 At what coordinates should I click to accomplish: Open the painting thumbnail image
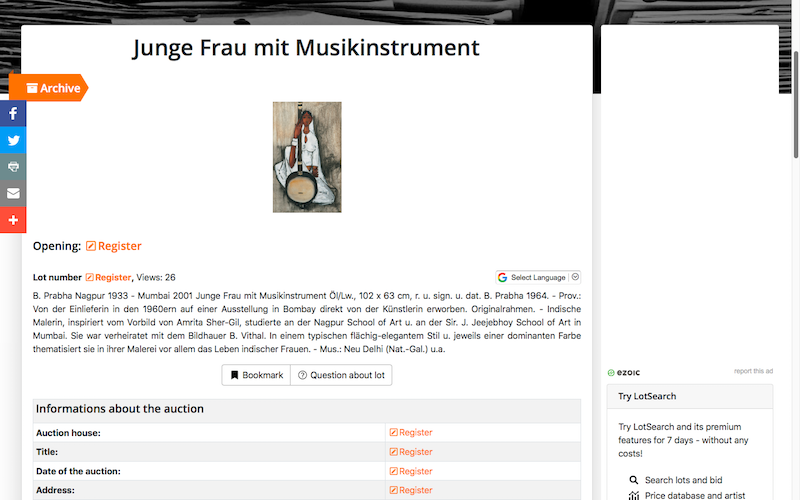coord(307,157)
